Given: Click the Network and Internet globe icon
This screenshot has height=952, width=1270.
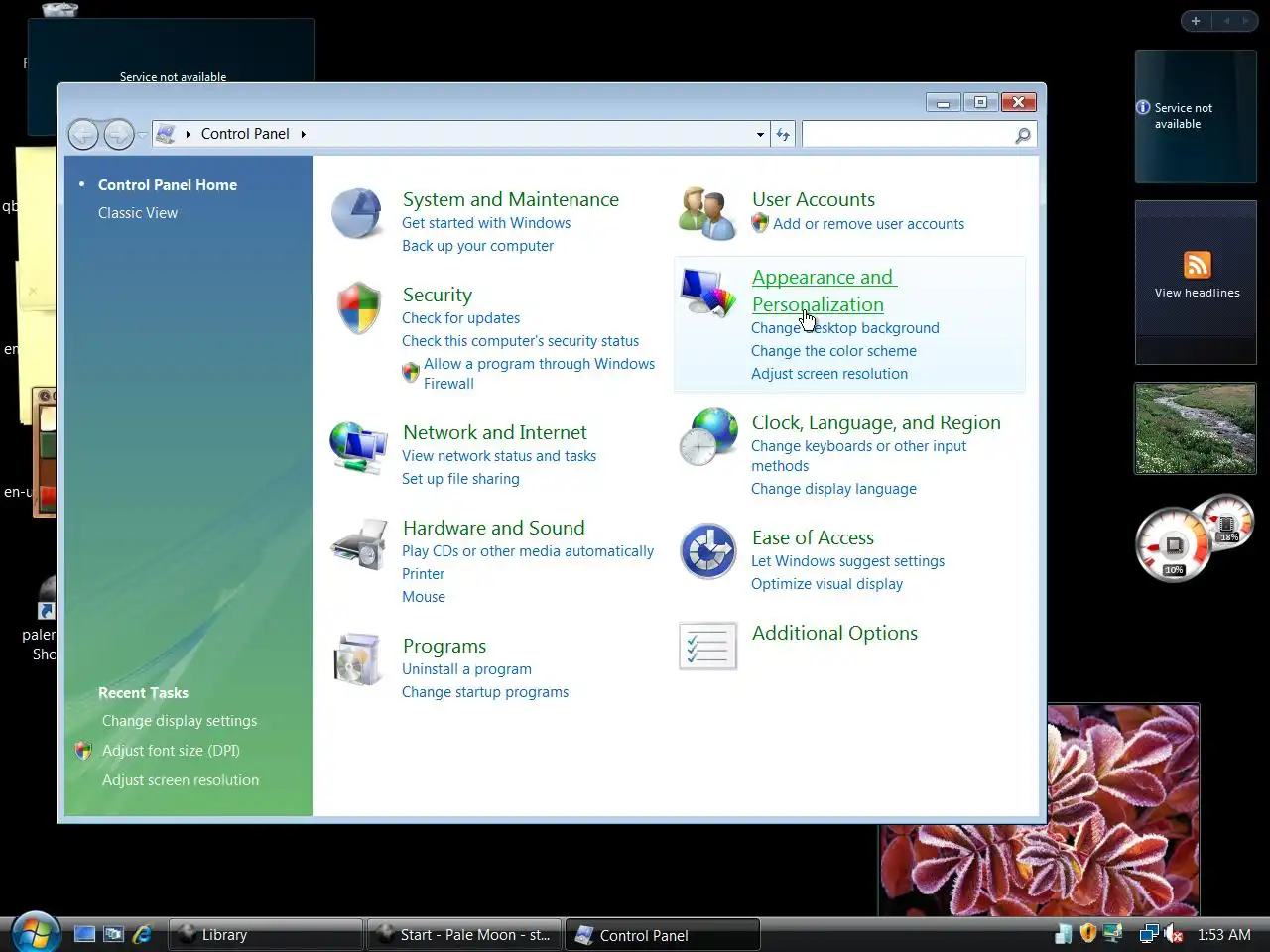Looking at the screenshot, I should pyautogui.click(x=358, y=447).
